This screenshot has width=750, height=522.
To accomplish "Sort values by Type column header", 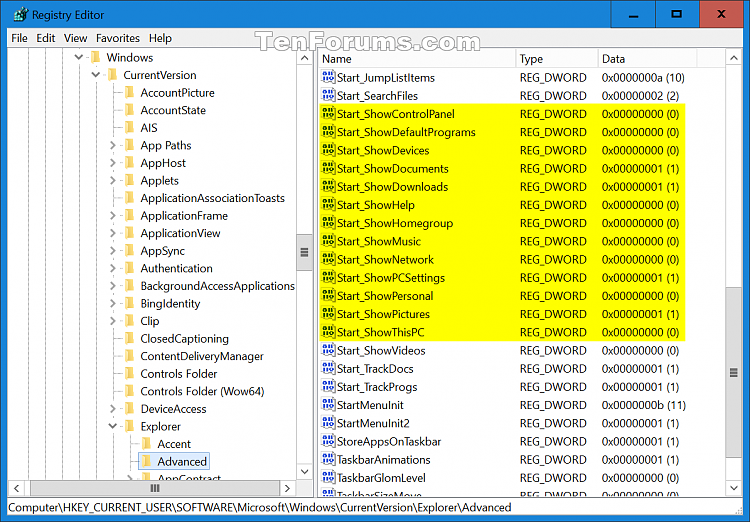I will coord(557,59).
